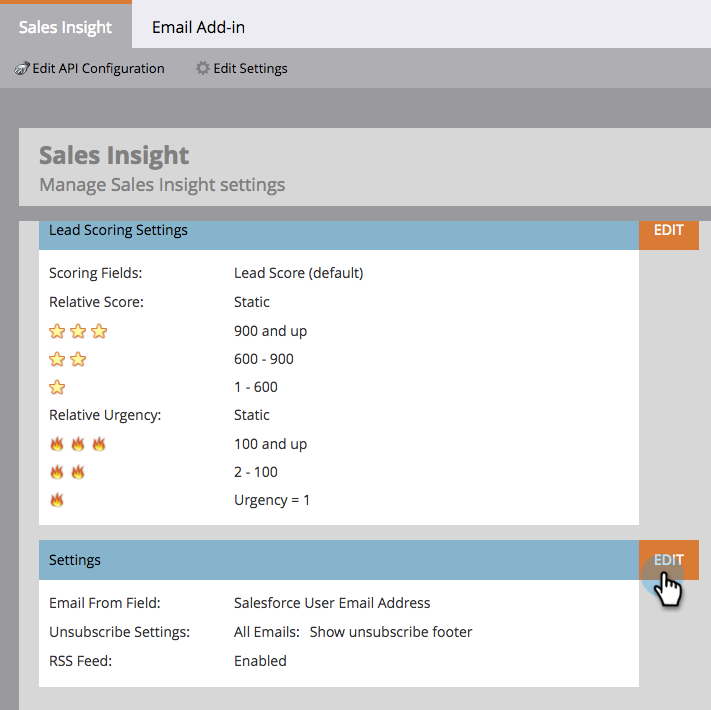
Task: Click the RSS Feed Enabled value
Action: pyautogui.click(x=260, y=661)
